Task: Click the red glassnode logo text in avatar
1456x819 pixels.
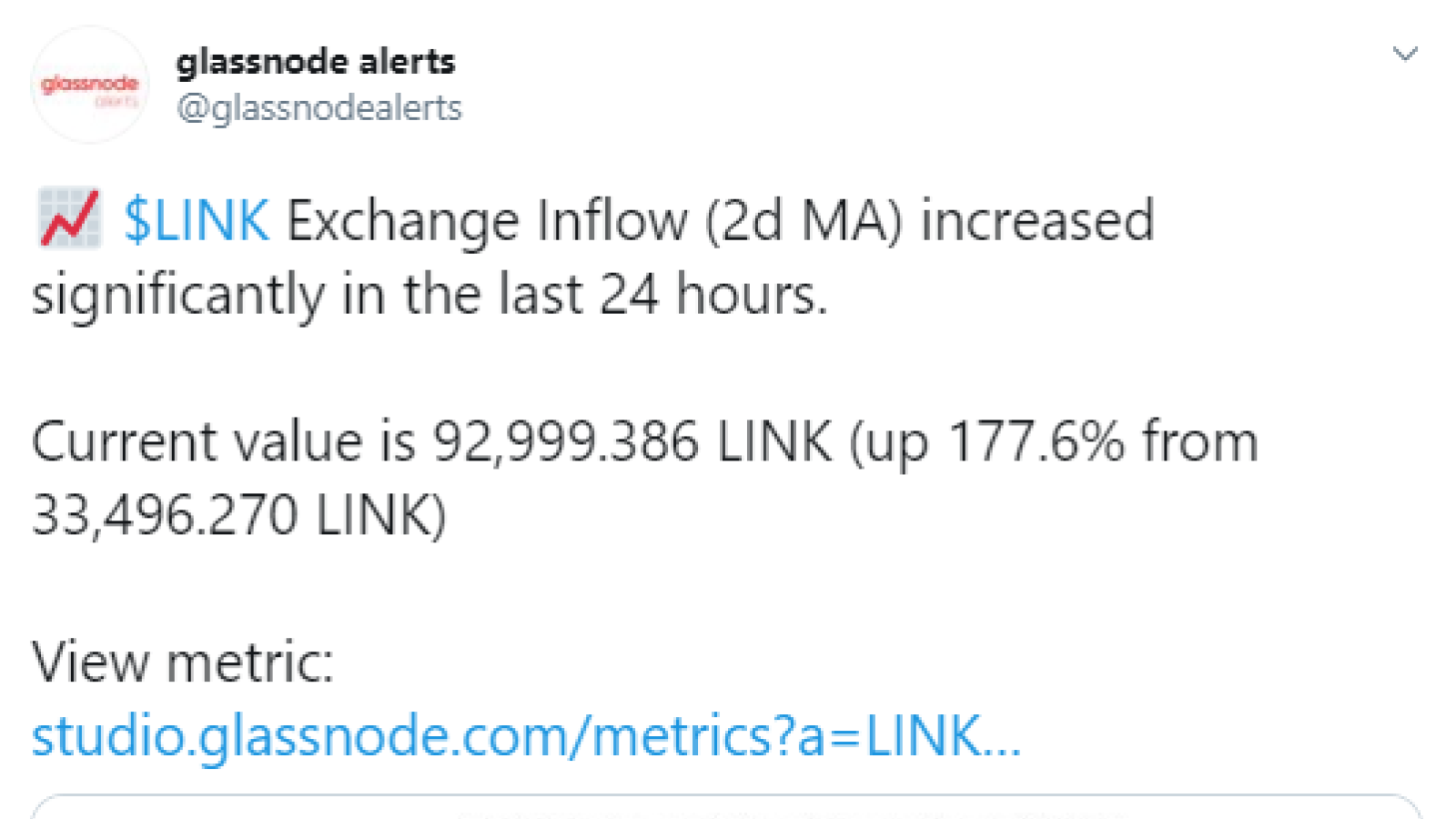Action: pyautogui.click(x=89, y=84)
